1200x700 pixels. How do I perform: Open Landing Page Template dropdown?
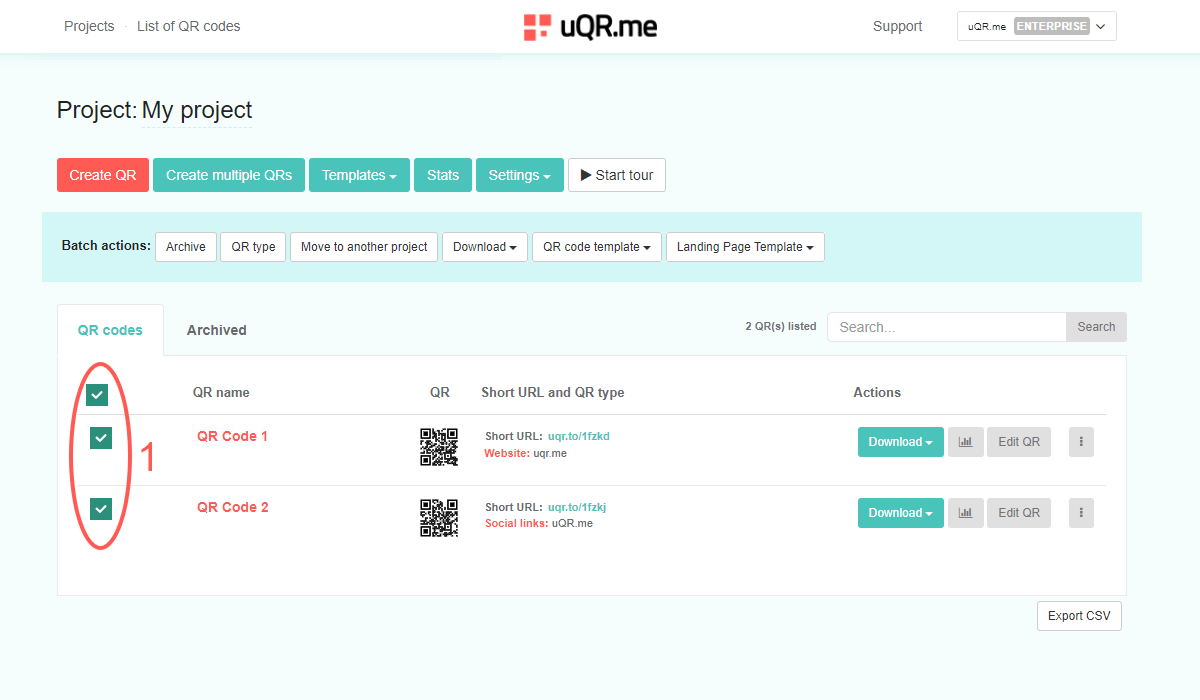tap(745, 247)
